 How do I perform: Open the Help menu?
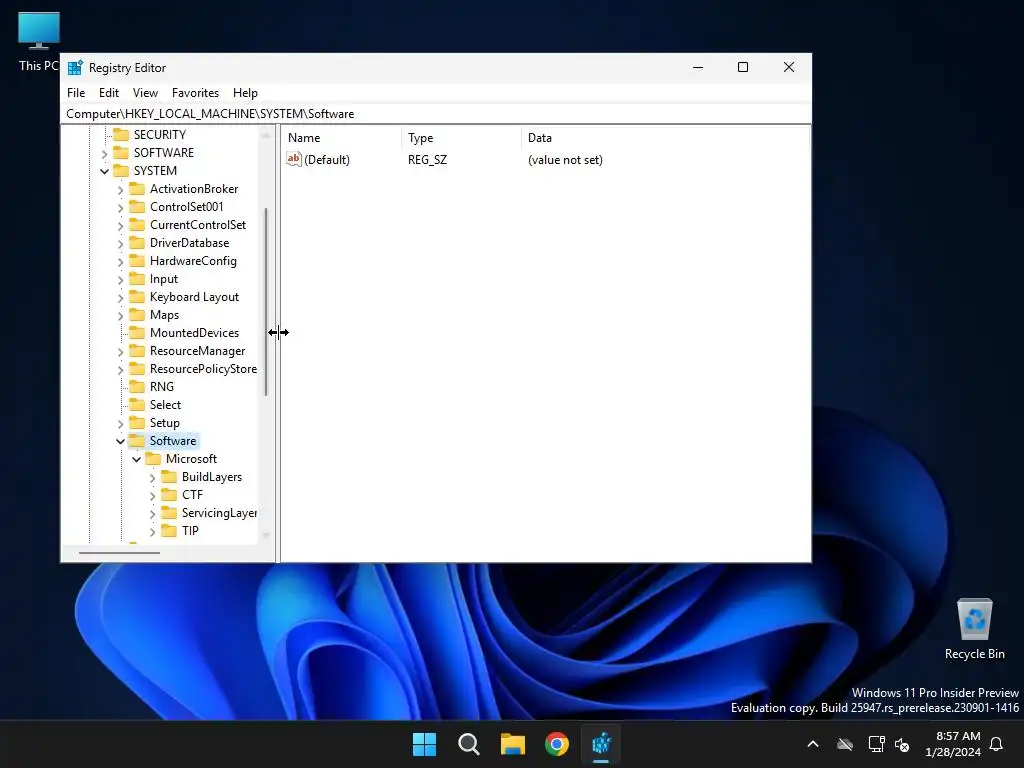click(x=246, y=93)
